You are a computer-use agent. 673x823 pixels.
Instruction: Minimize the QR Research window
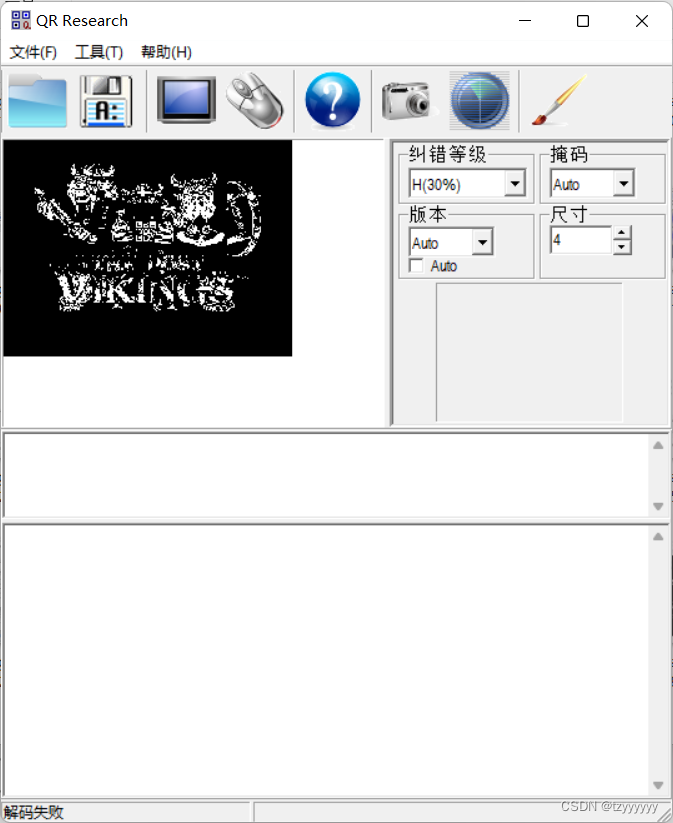[x=525, y=21]
